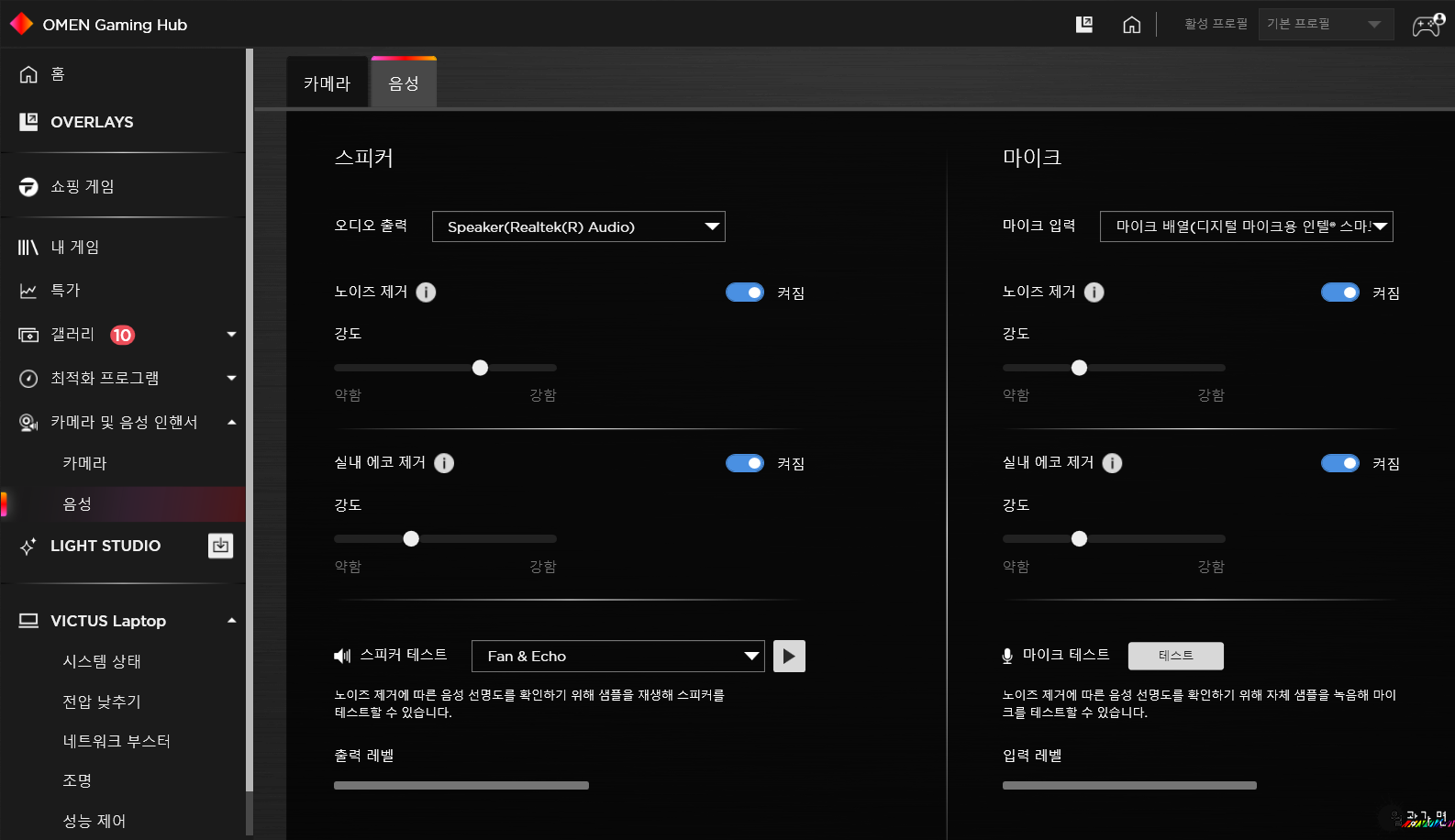Show info for speaker 노이즈 제거
Screen dimensions: 1455x840
(426, 293)
